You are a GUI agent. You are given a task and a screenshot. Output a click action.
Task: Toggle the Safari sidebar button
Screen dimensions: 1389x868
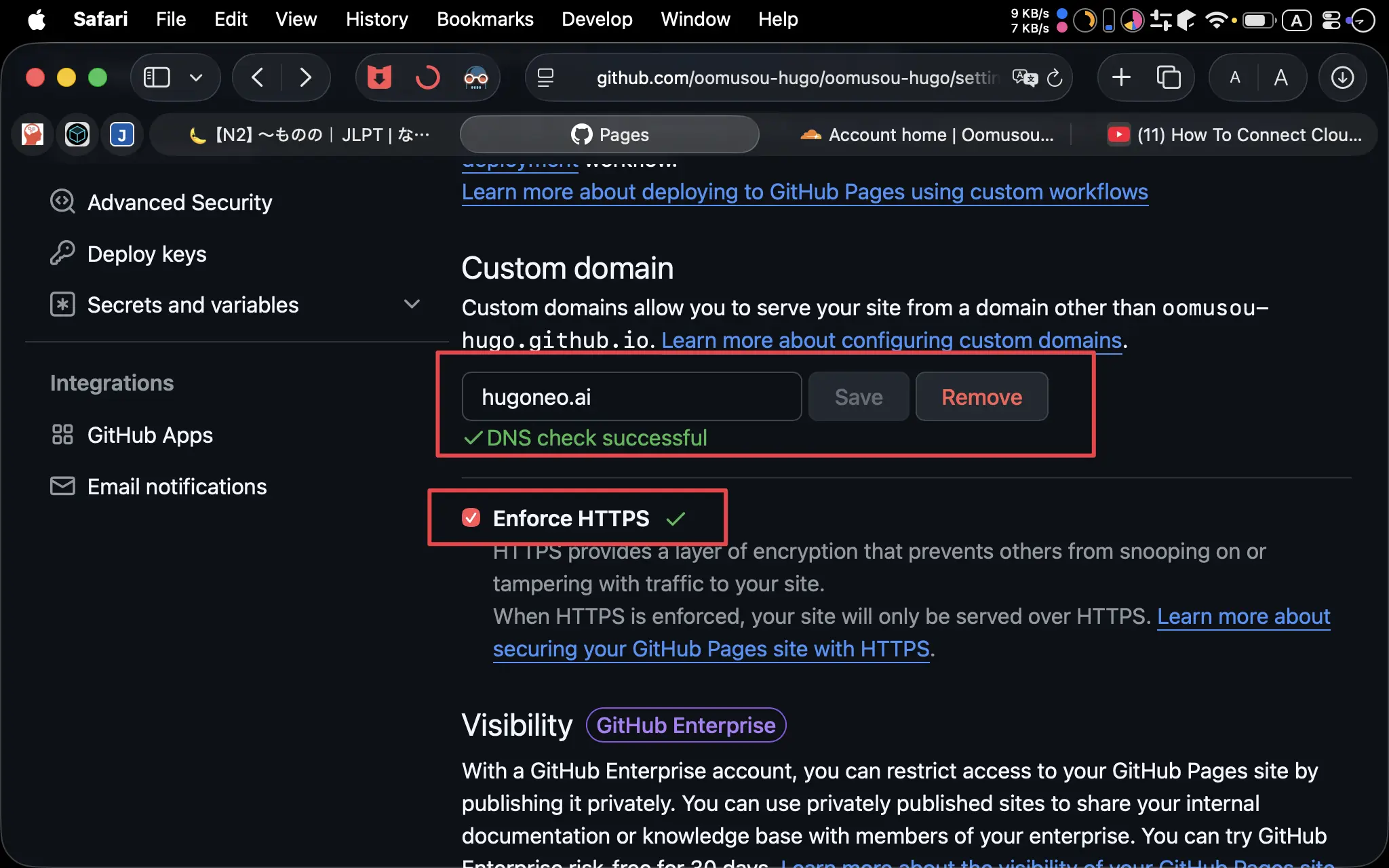(x=157, y=77)
